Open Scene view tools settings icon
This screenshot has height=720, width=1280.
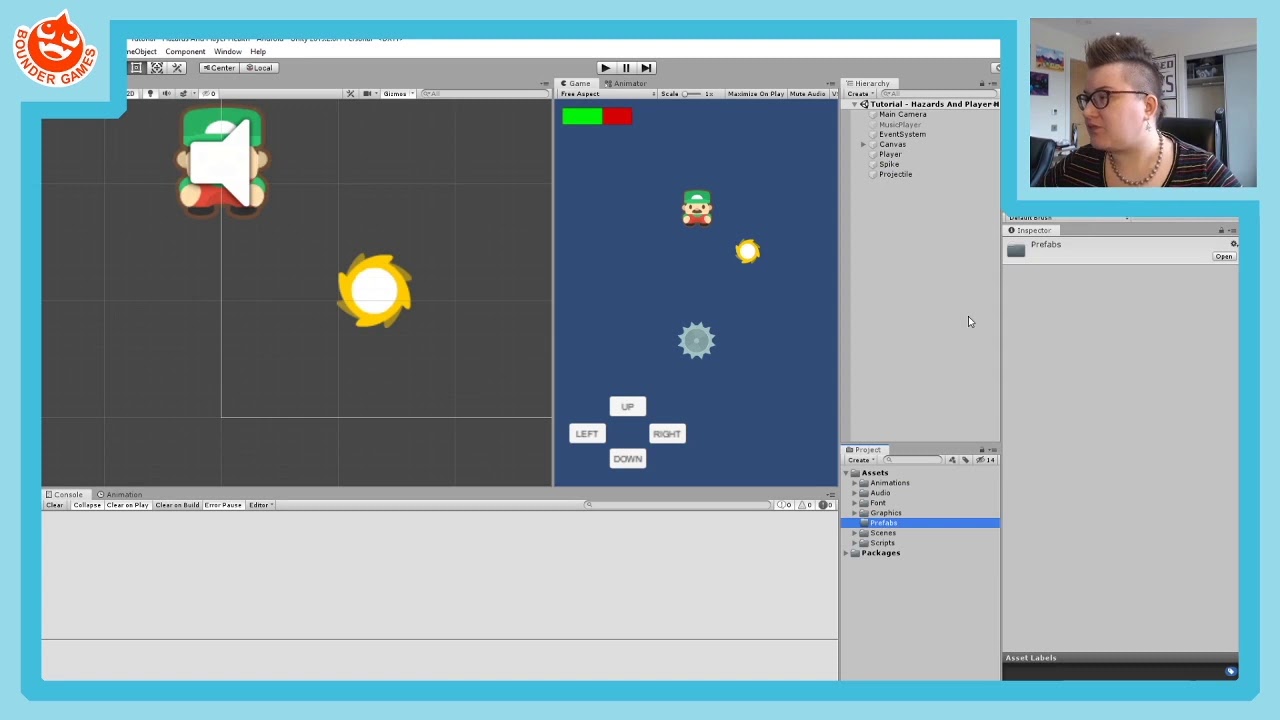[350, 94]
